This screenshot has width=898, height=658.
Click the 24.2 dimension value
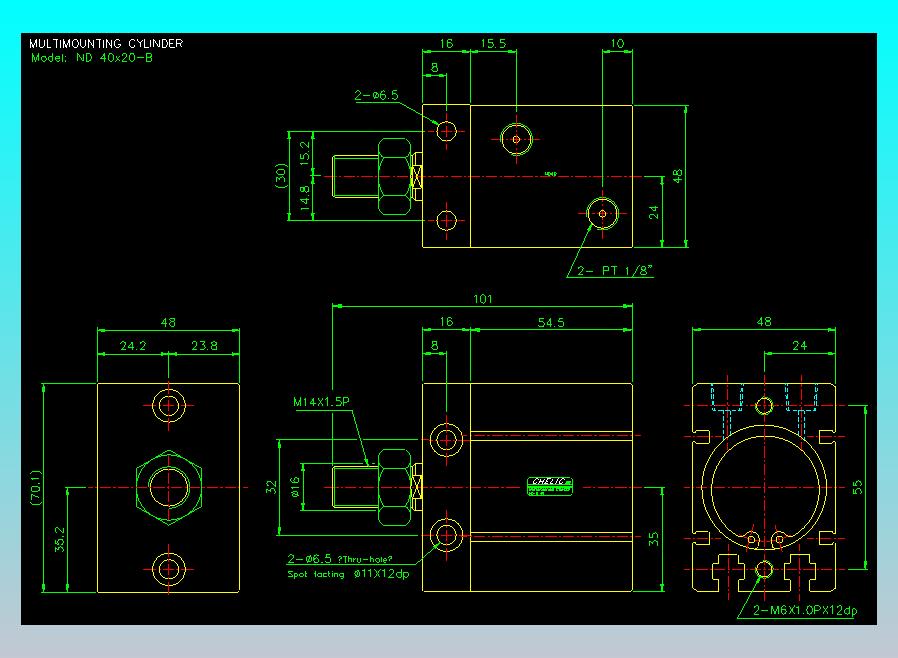click(133, 346)
